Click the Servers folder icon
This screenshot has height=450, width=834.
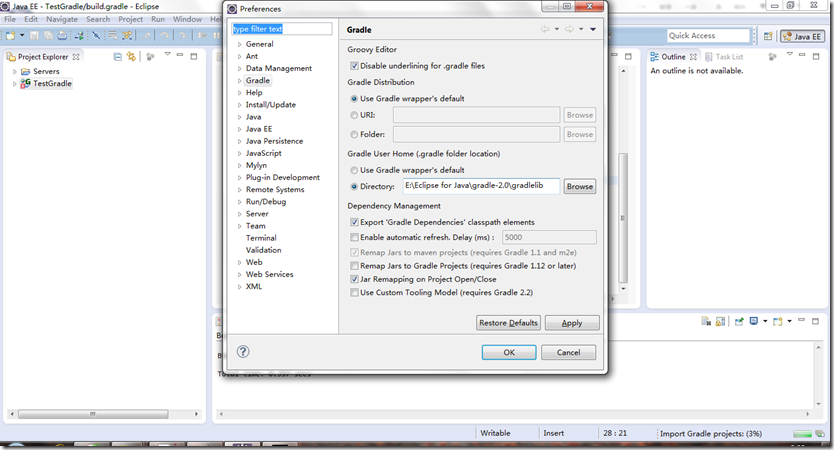[x=25, y=71]
